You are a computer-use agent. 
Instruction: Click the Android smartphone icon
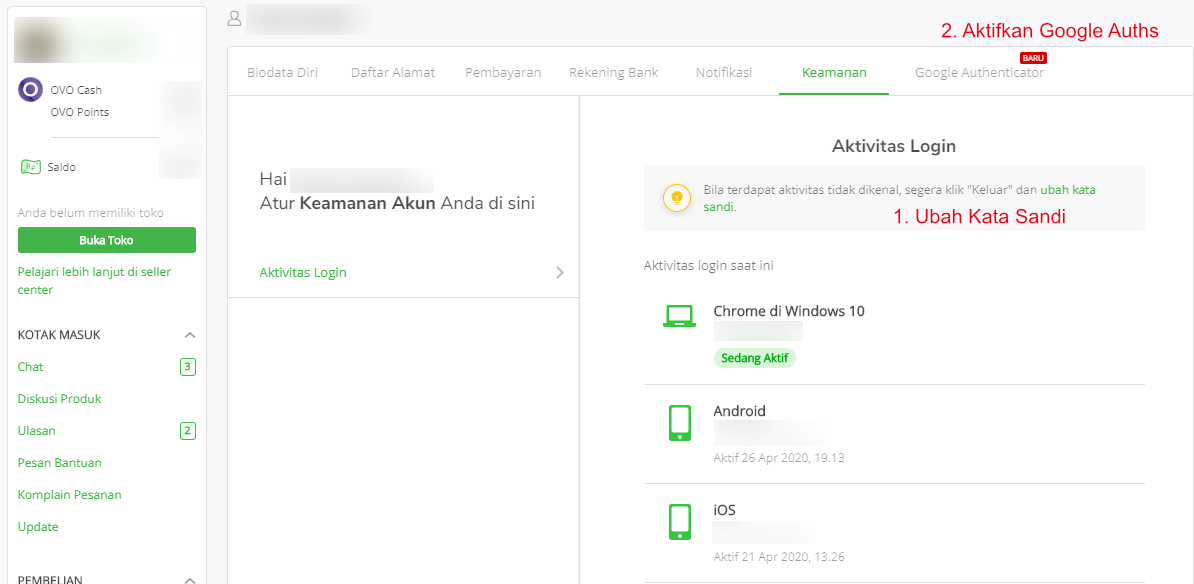tap(680, 422)
